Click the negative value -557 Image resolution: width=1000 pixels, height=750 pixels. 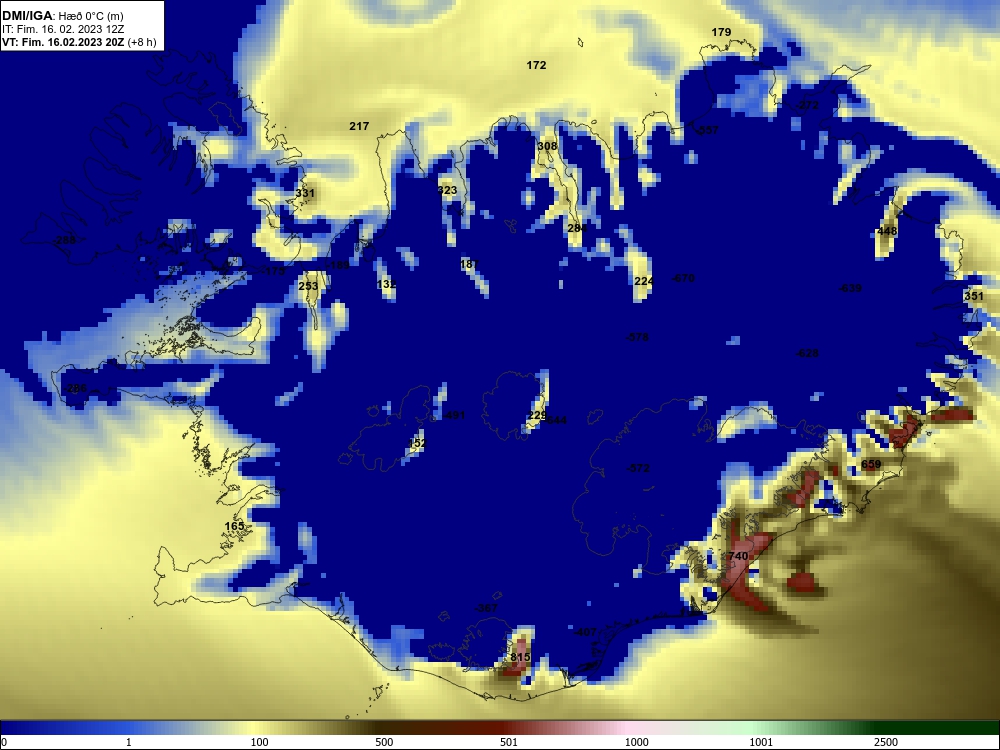pos(707,130)
